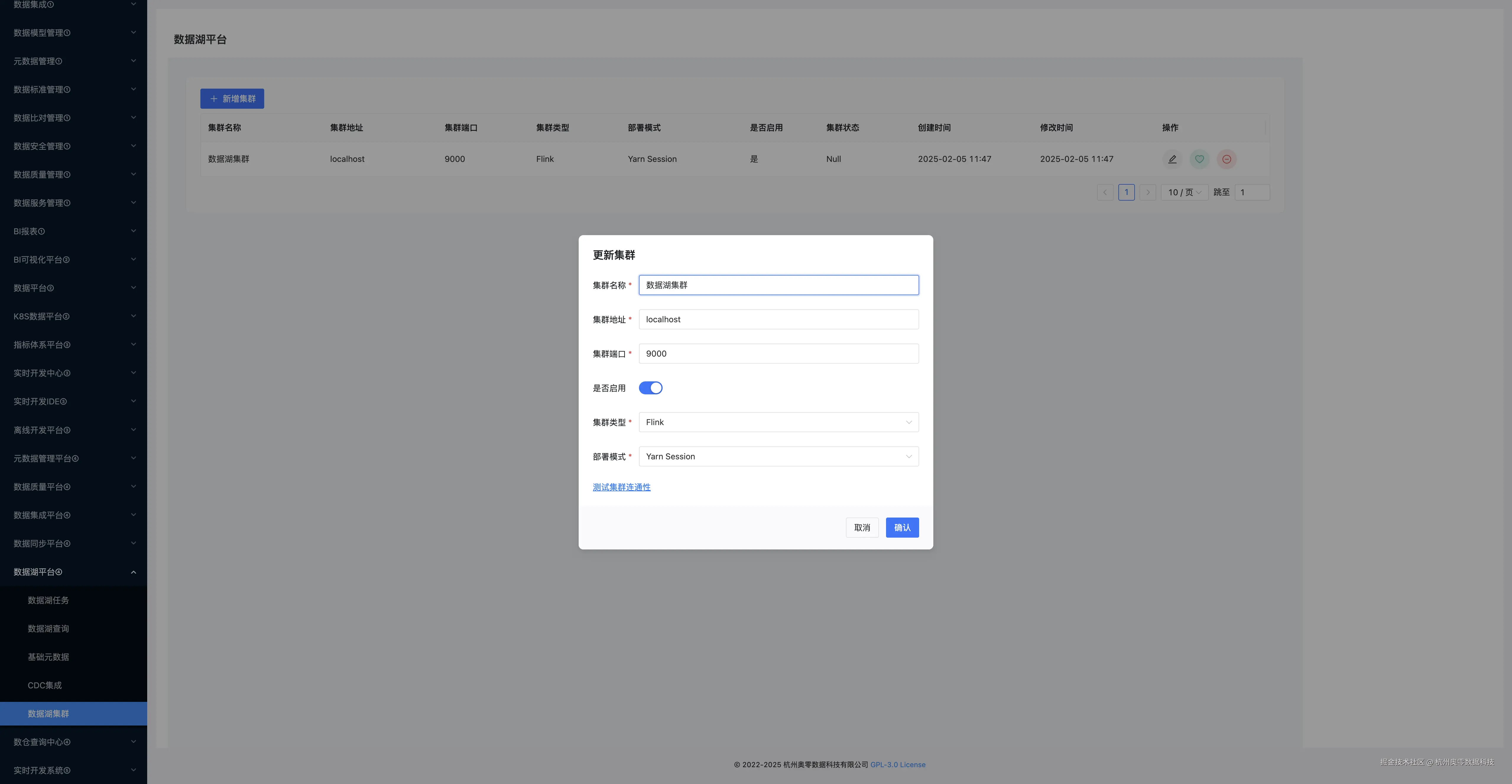Open the 数据湖查询 submenu item

click(x=73, y=629)
